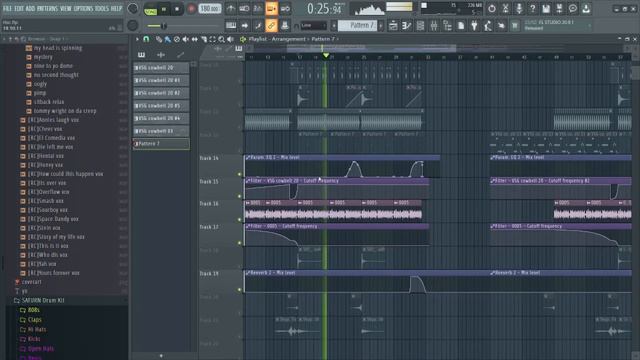Expand the Open Hats folder

click(x=40, y=349)
